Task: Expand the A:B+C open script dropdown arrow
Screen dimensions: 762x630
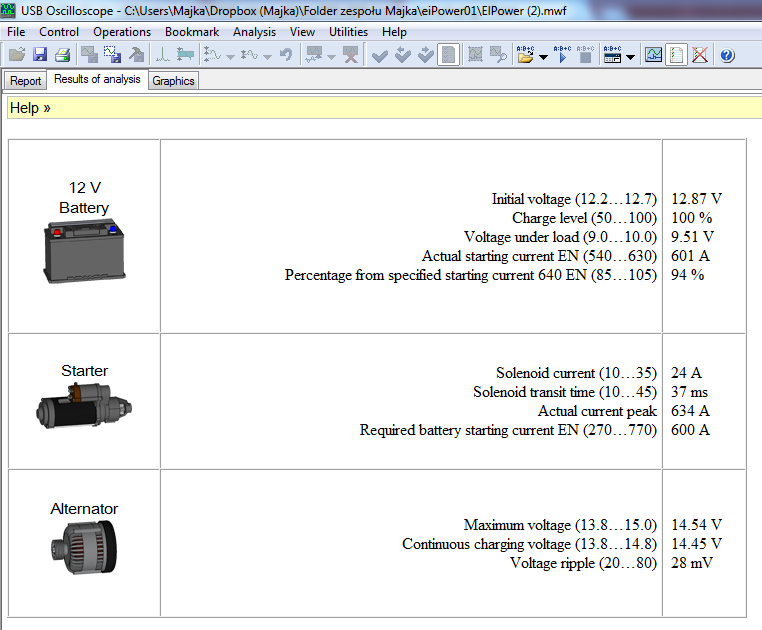Action: [x=543, y=57]
